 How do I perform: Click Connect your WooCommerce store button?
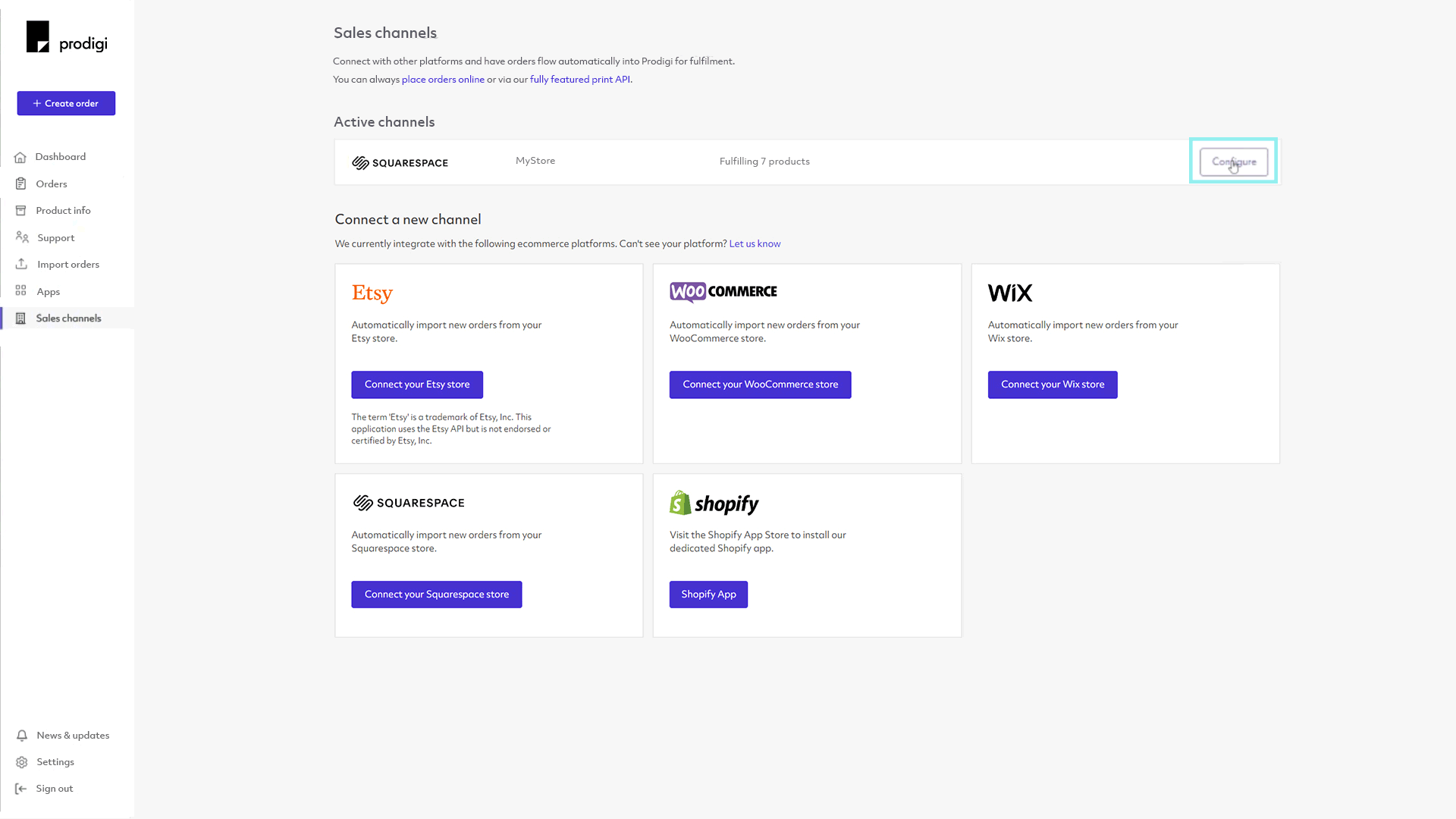click(760, 384)
